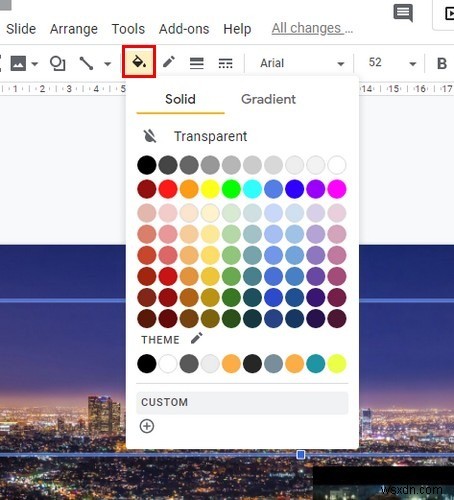Screen dimensions: 454x500
Task: Select the shape tool icon
Action: [58, 63]
